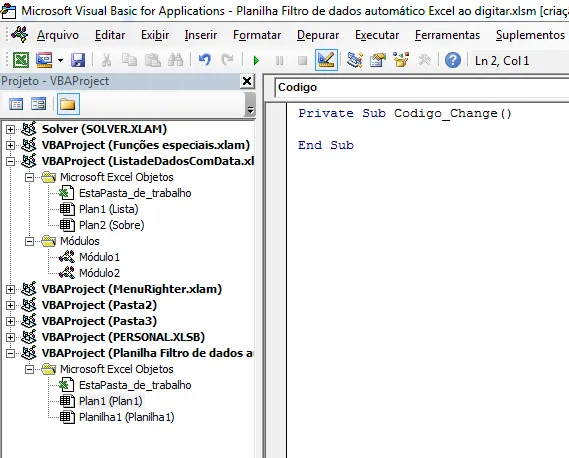Open the Properties Window icon
This screenshot has width=569, height=458.
pos(378,60)
